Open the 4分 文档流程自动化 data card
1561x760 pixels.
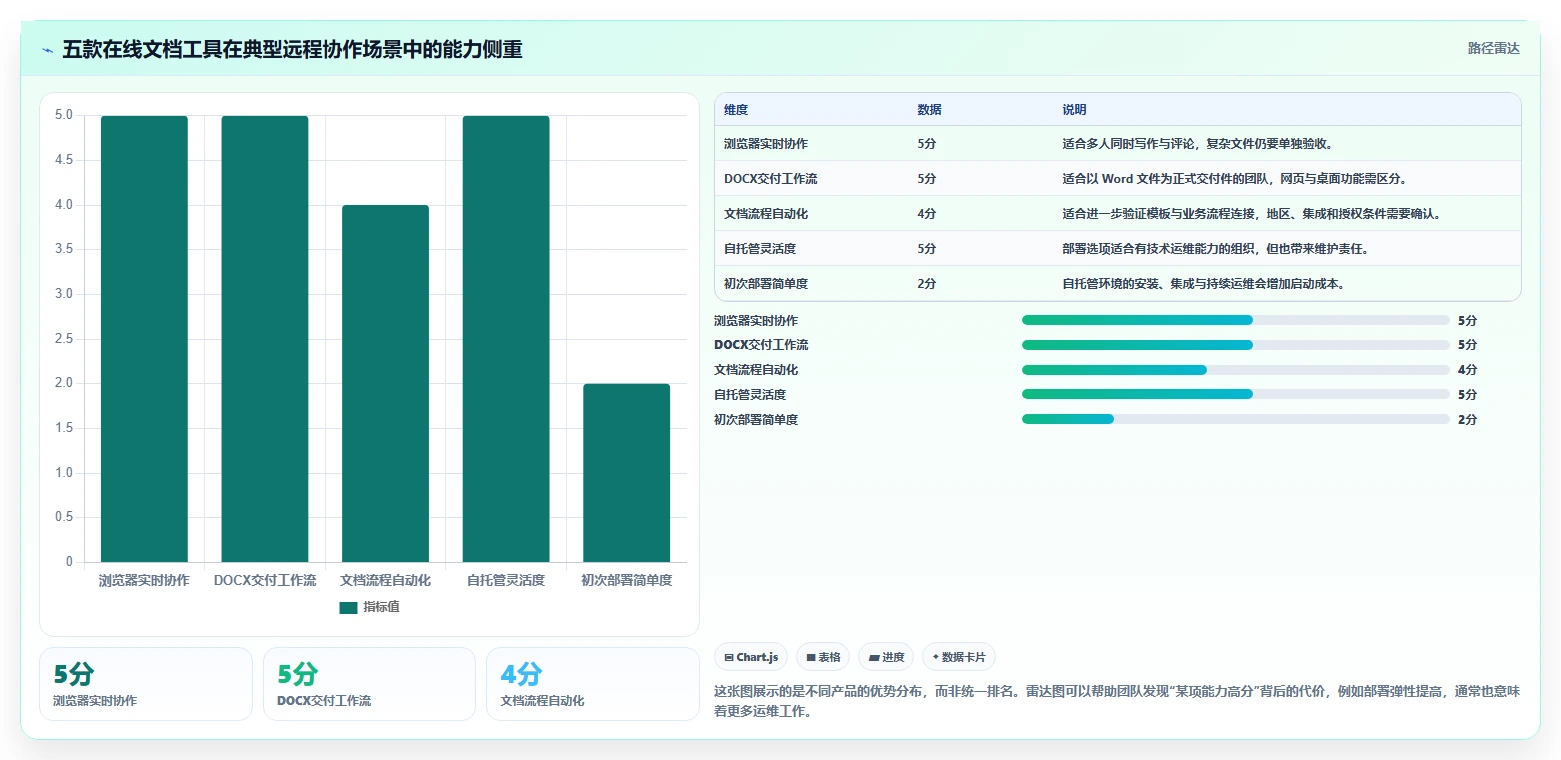(593, 684)
